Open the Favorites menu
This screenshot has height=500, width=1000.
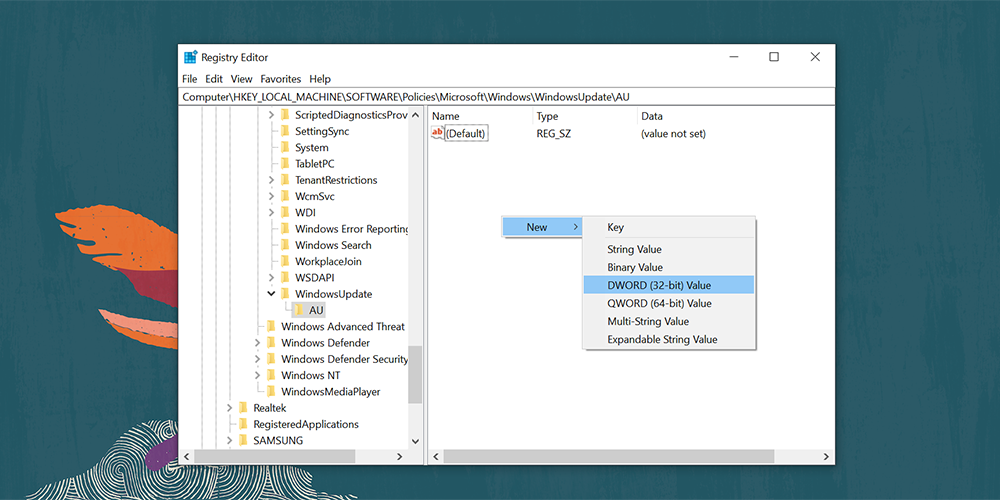tap(281, 79)
